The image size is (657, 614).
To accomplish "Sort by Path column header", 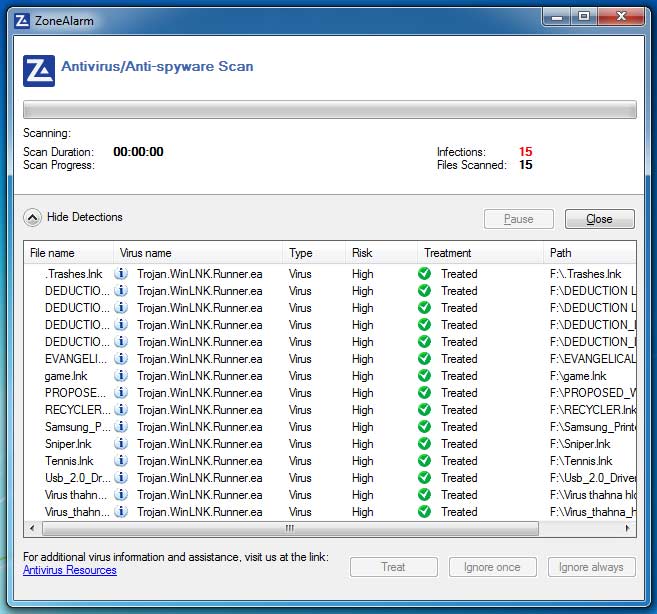I will click(x=590, y=253).
